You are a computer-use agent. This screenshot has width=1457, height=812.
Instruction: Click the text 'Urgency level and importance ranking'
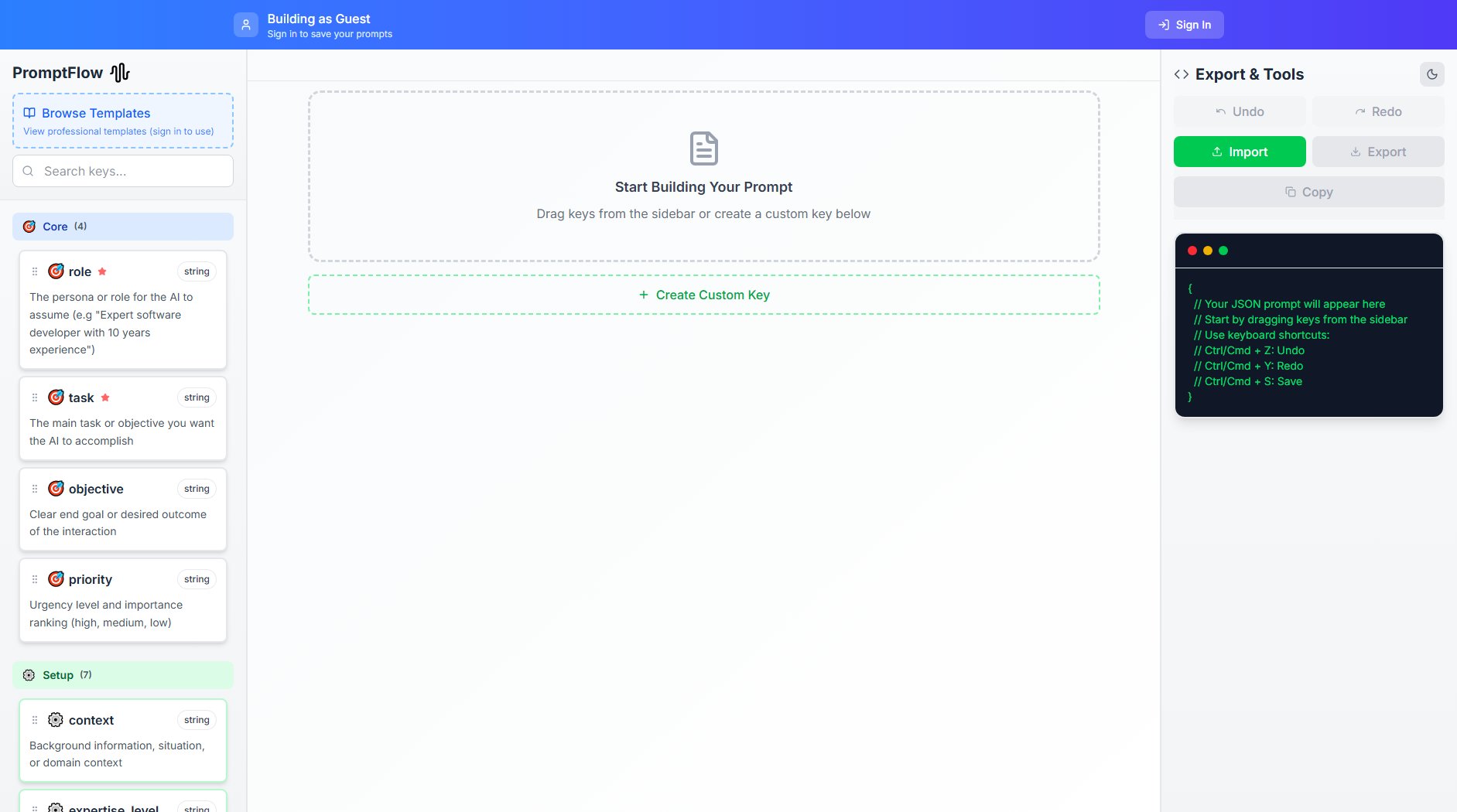pyautogui.click(x=106, y=614)
